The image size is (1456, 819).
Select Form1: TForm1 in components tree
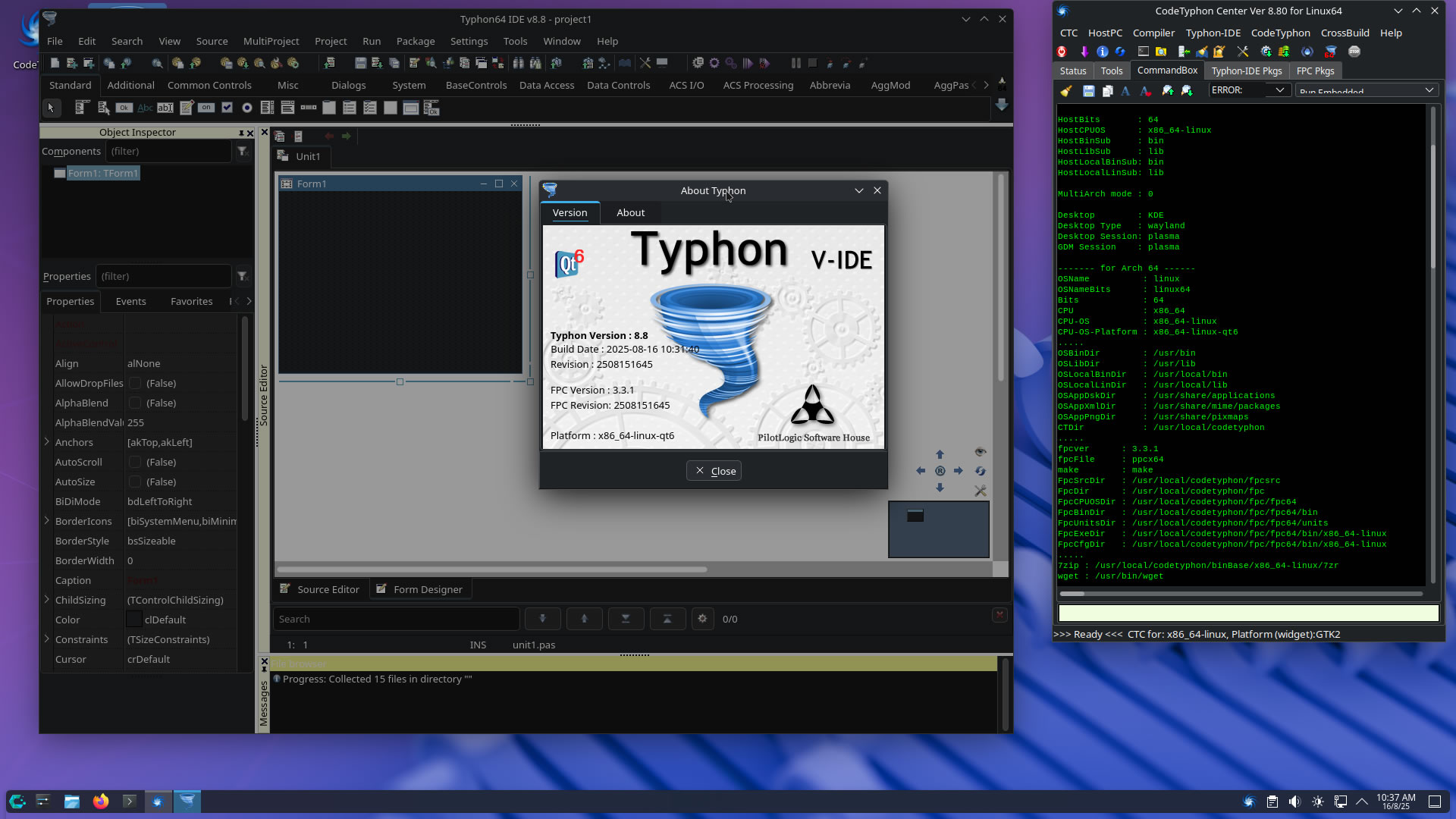[x=103, y=173]
